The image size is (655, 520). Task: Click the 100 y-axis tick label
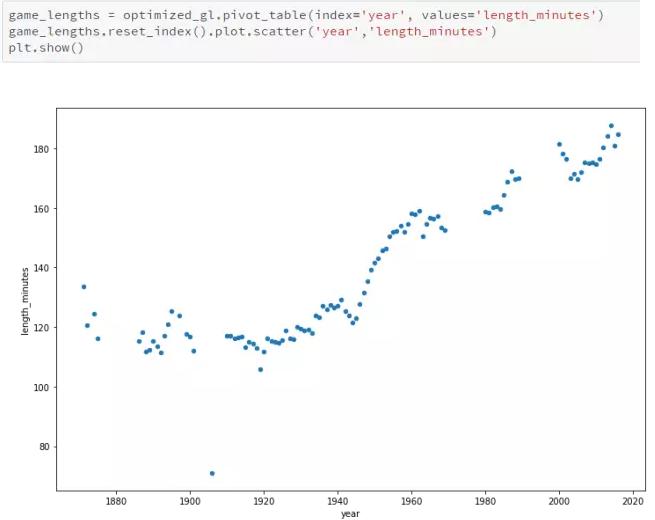coord(41,387)
